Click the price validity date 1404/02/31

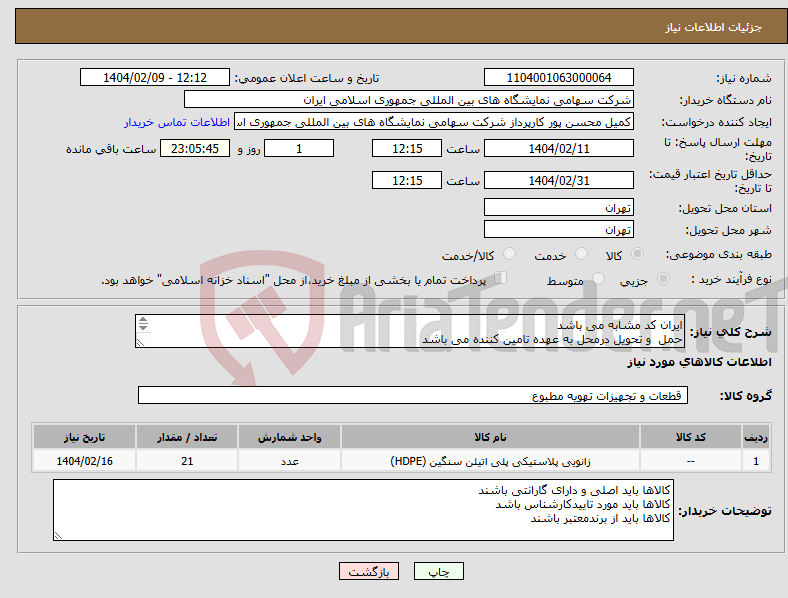coord(558,180)
